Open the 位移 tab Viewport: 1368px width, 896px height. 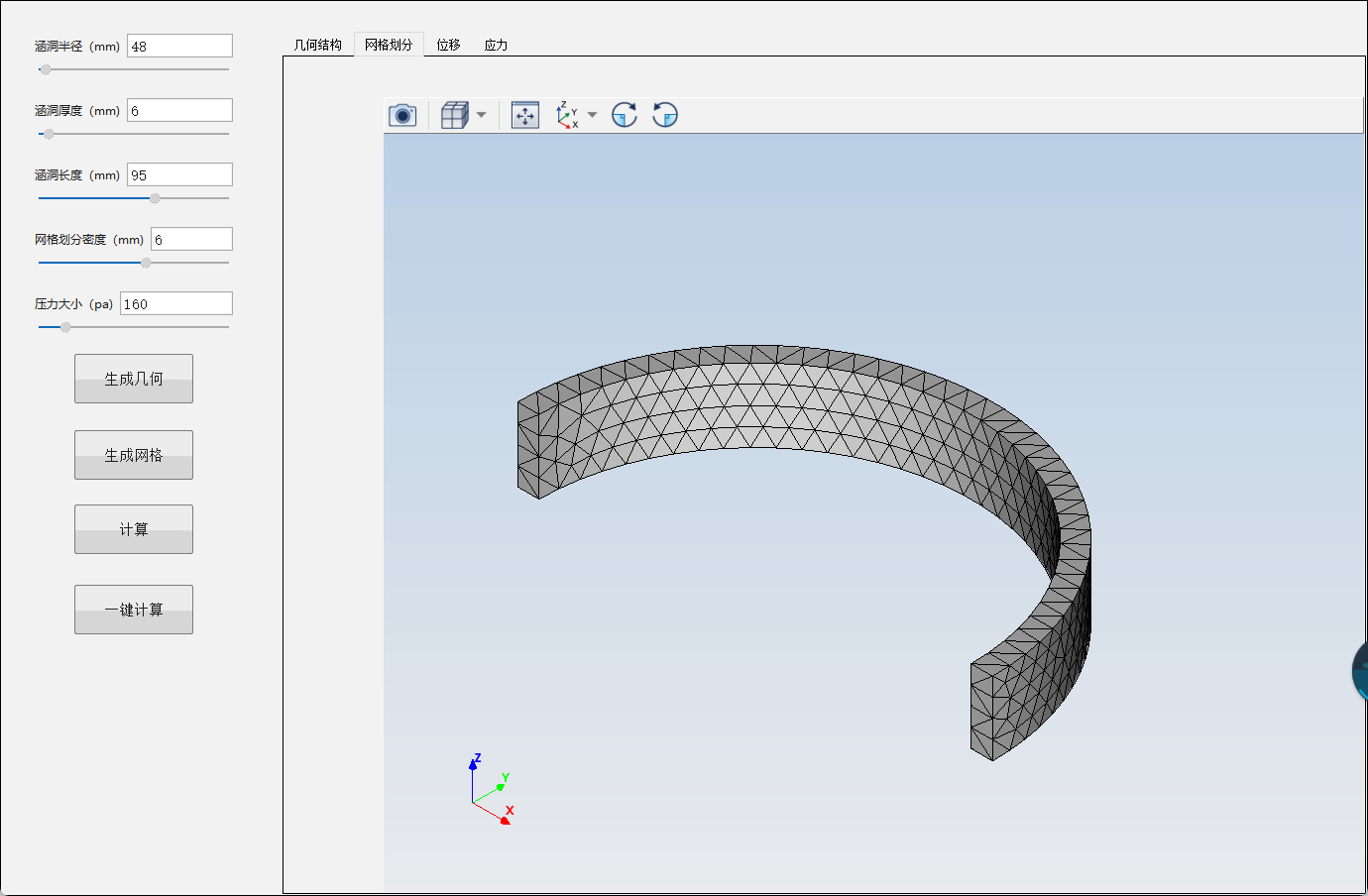[449, 45]
